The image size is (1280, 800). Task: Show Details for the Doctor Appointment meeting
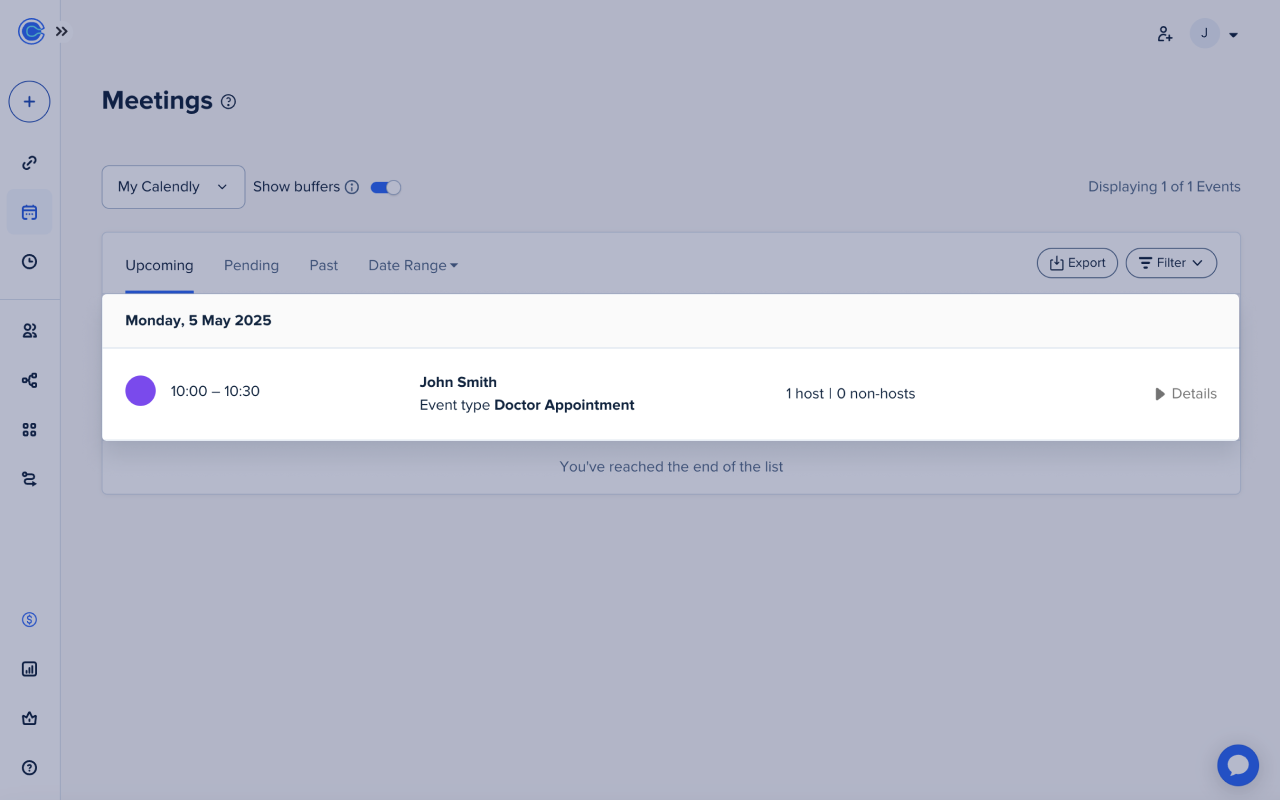click(1185, 393)
